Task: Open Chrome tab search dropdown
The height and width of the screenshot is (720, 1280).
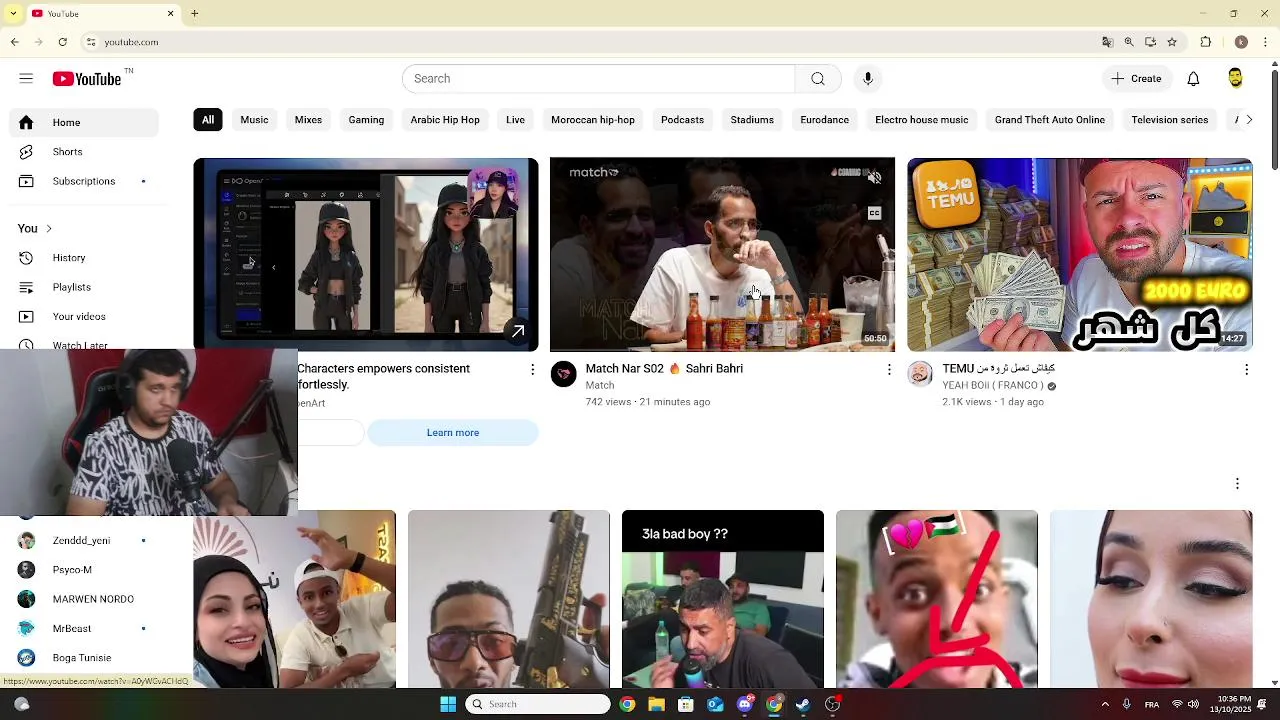Action: click(13, 14)
